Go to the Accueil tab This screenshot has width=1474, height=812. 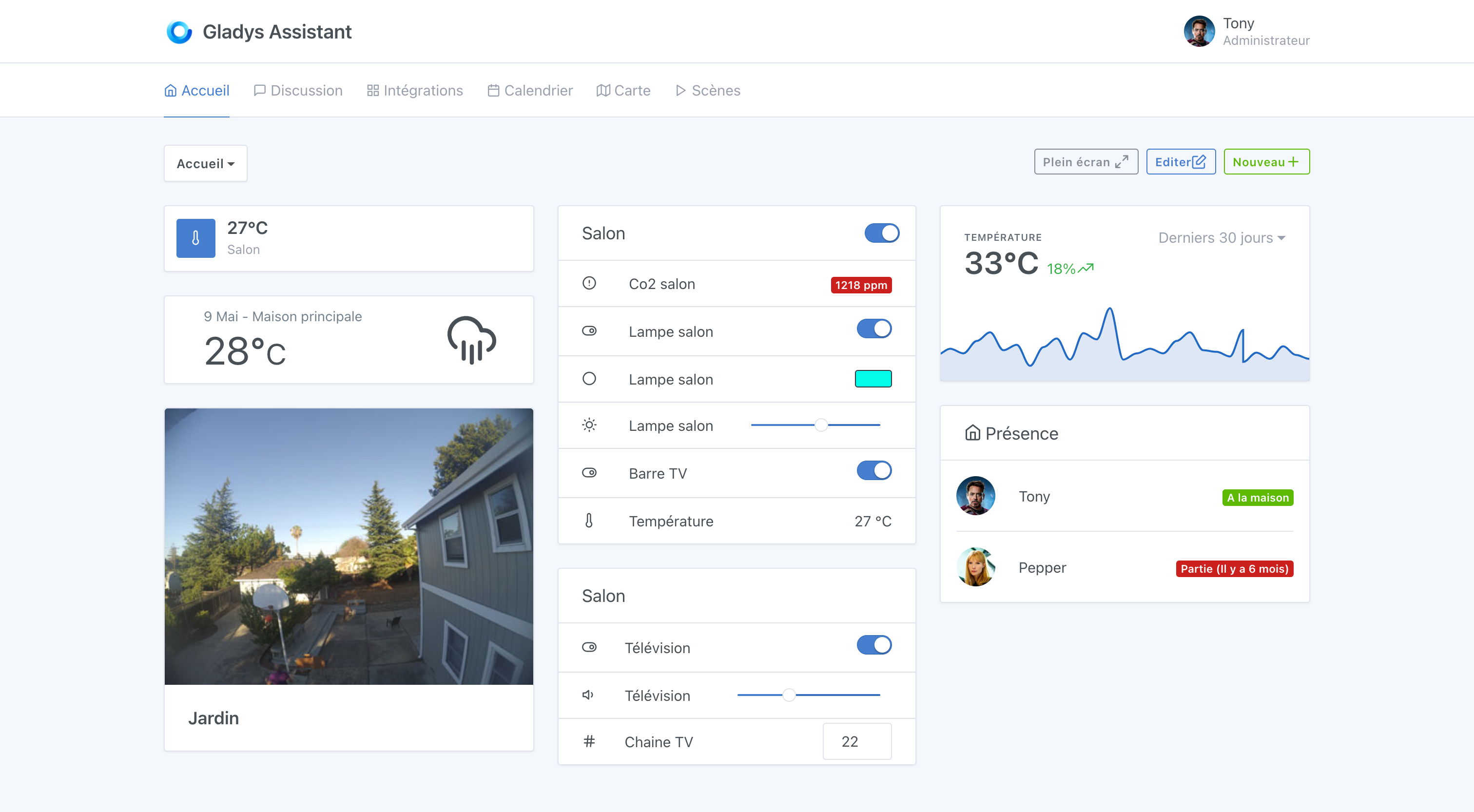pos(196,91)
